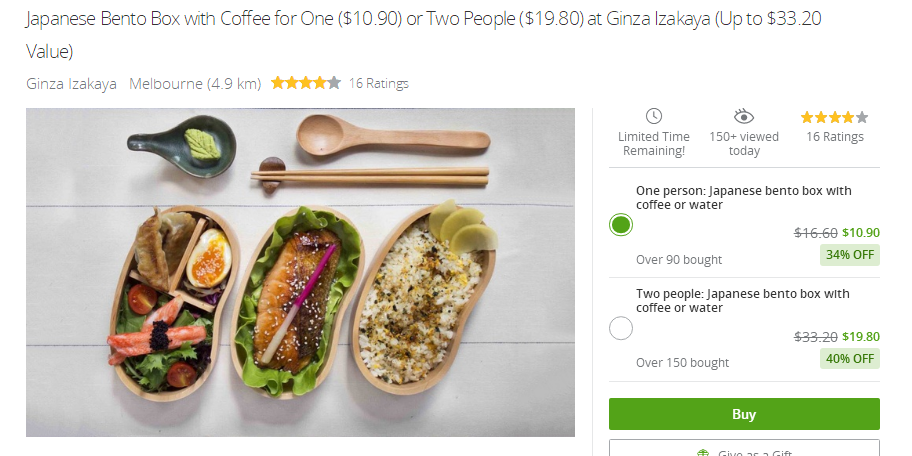Click the Limited Time Remaining label
Screen dimensions: 912x456
click(x=654, y=144)
